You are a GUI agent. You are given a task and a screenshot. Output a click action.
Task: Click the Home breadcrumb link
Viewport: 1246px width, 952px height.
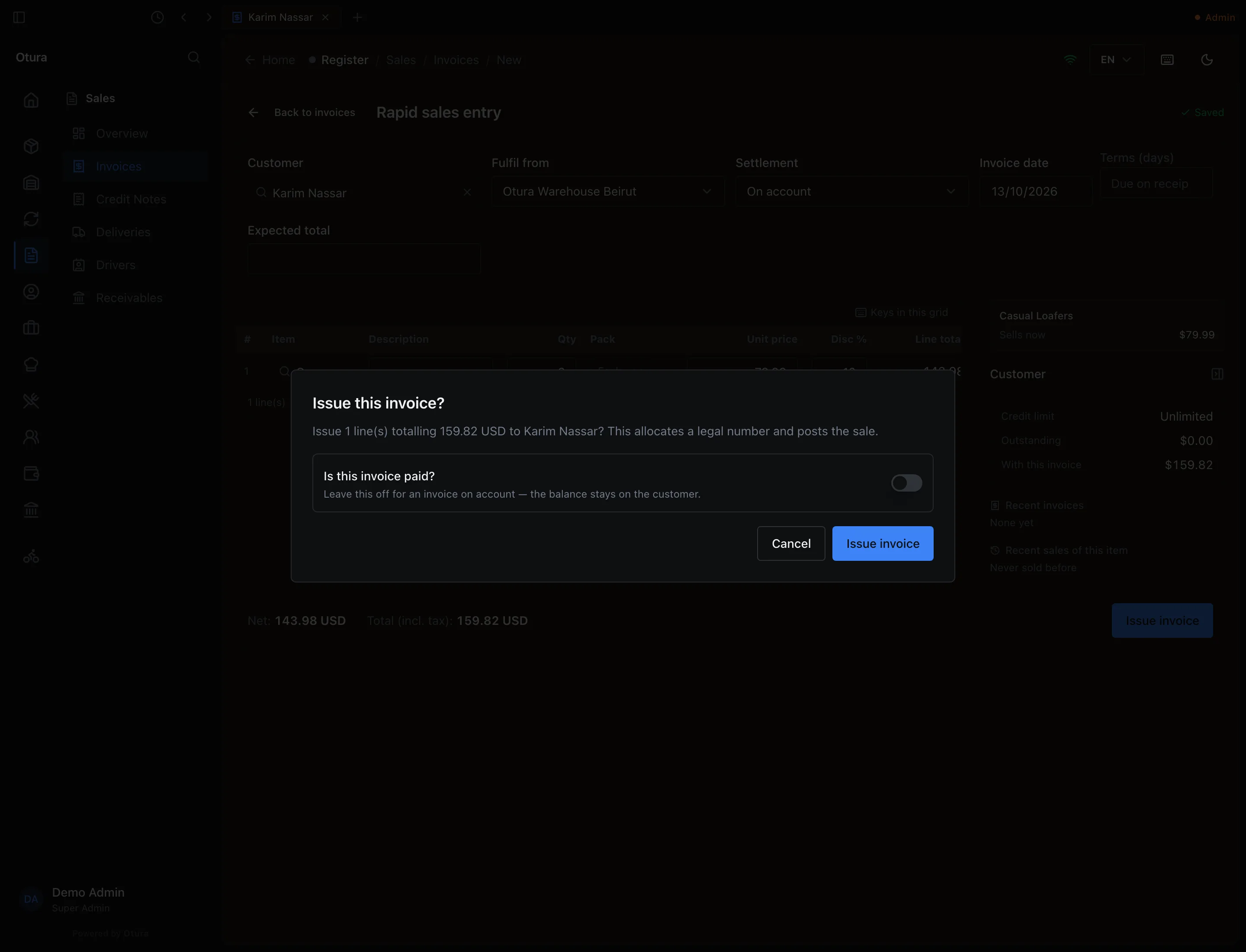pos(270,60)
